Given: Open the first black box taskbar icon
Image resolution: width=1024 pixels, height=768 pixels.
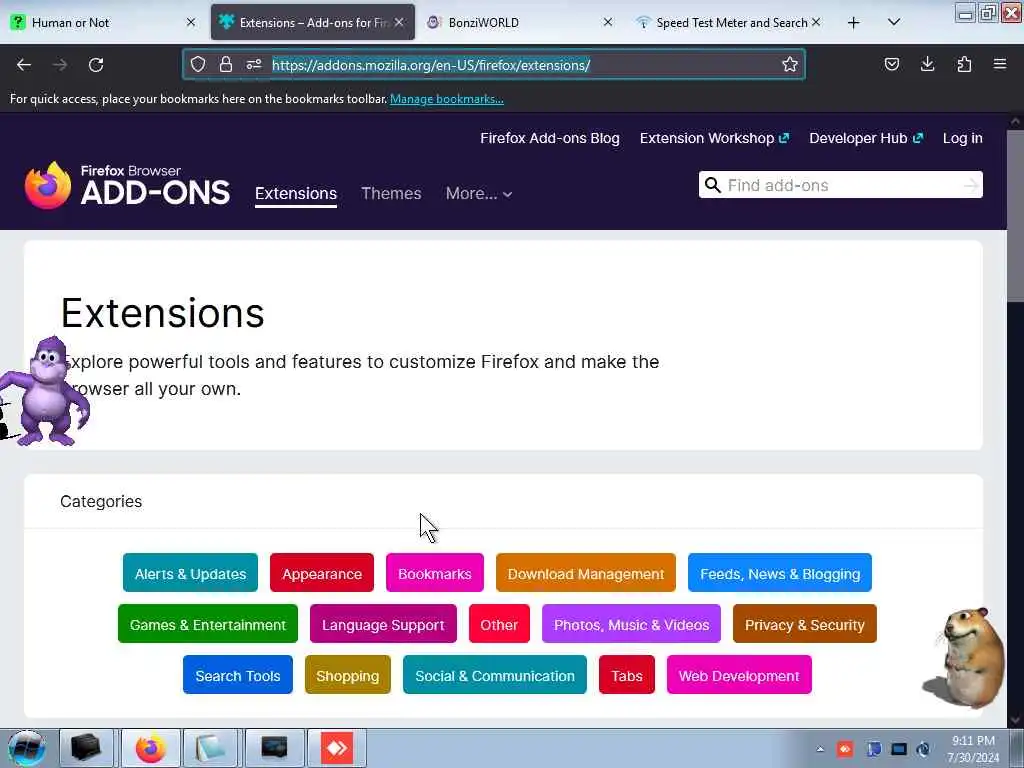Looking at the screenshot, I should click(x=86, y=748).
